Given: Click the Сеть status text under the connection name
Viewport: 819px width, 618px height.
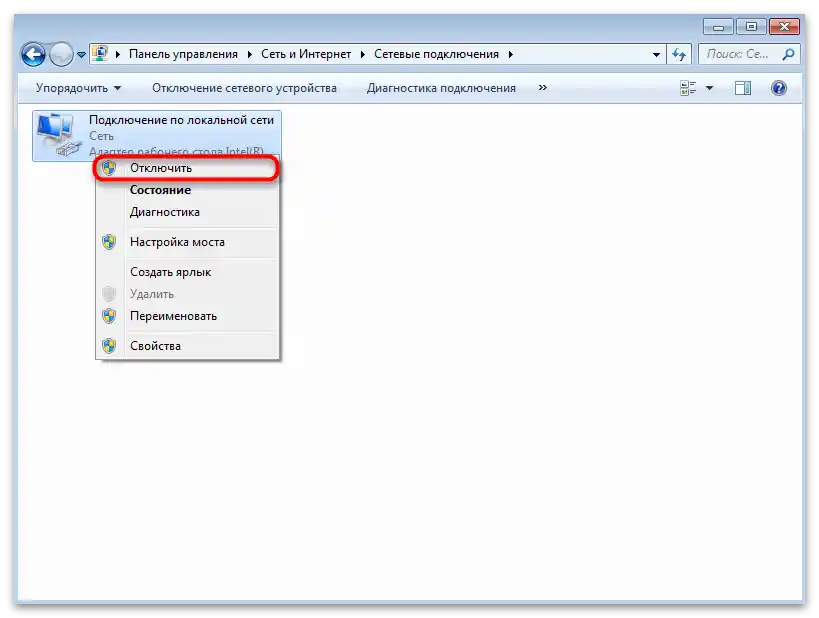Looking at the screenshot, I should [101, 136].
